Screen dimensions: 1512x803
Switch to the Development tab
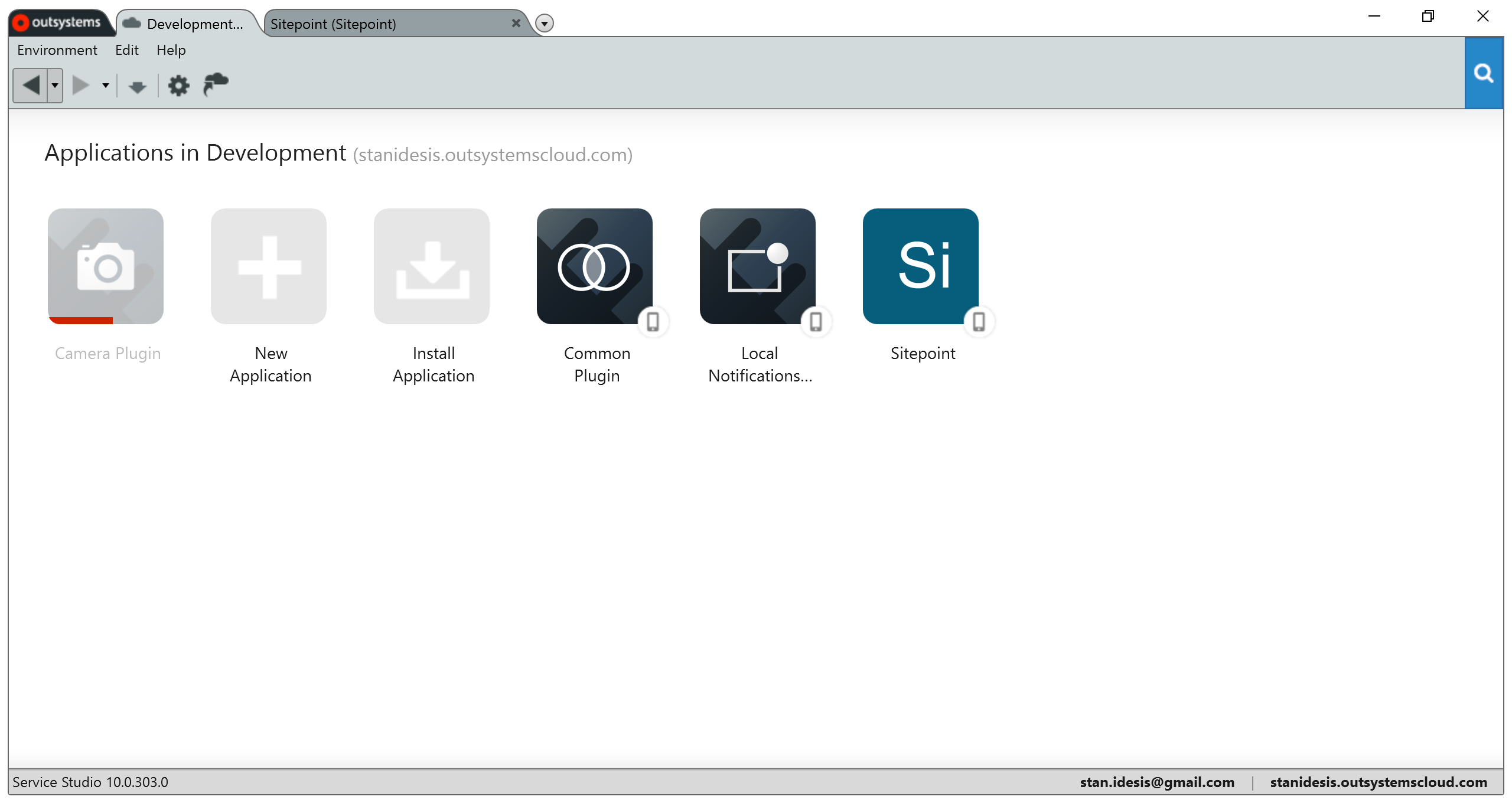coord(188,24)
